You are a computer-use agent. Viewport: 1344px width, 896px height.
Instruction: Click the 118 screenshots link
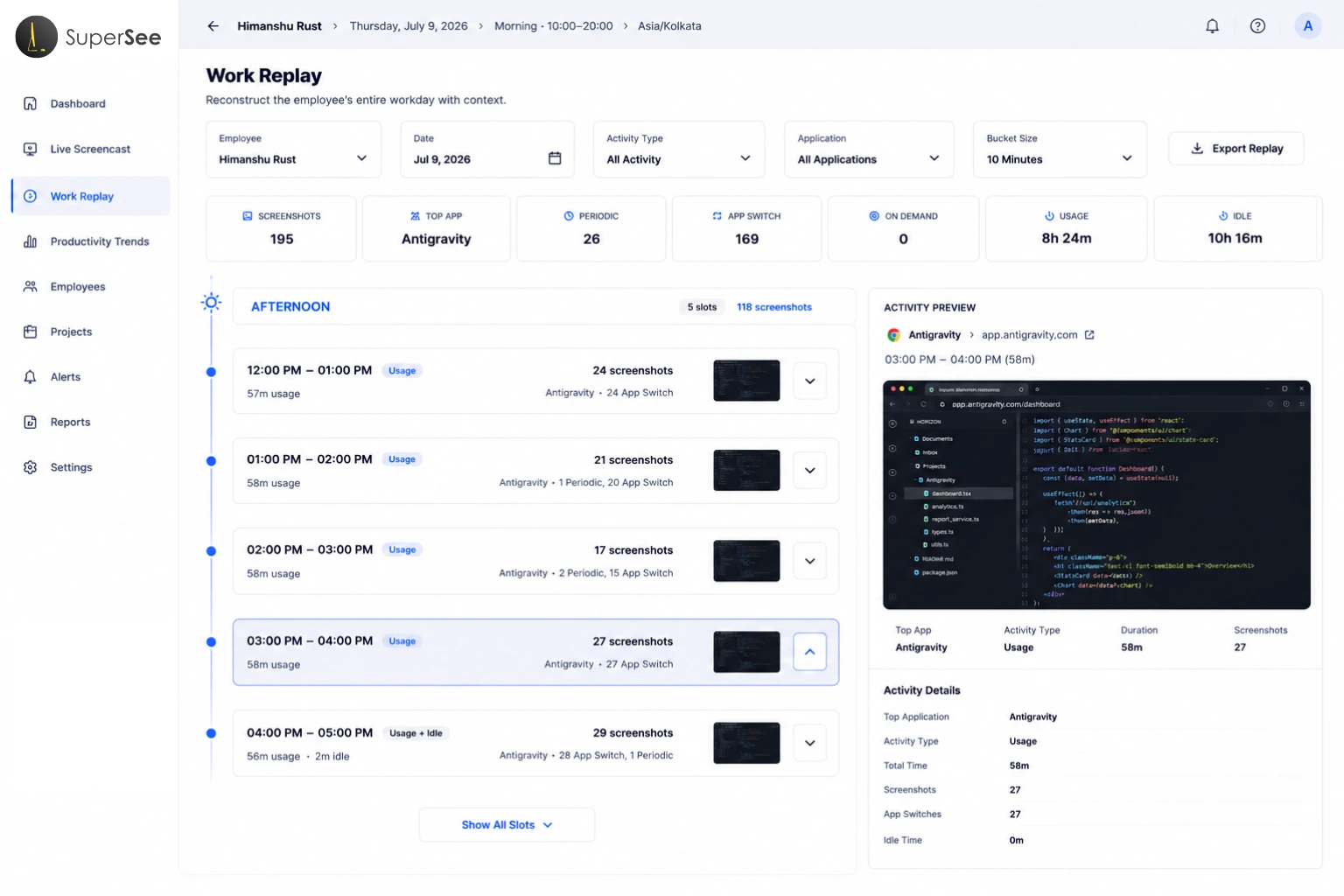773,307
